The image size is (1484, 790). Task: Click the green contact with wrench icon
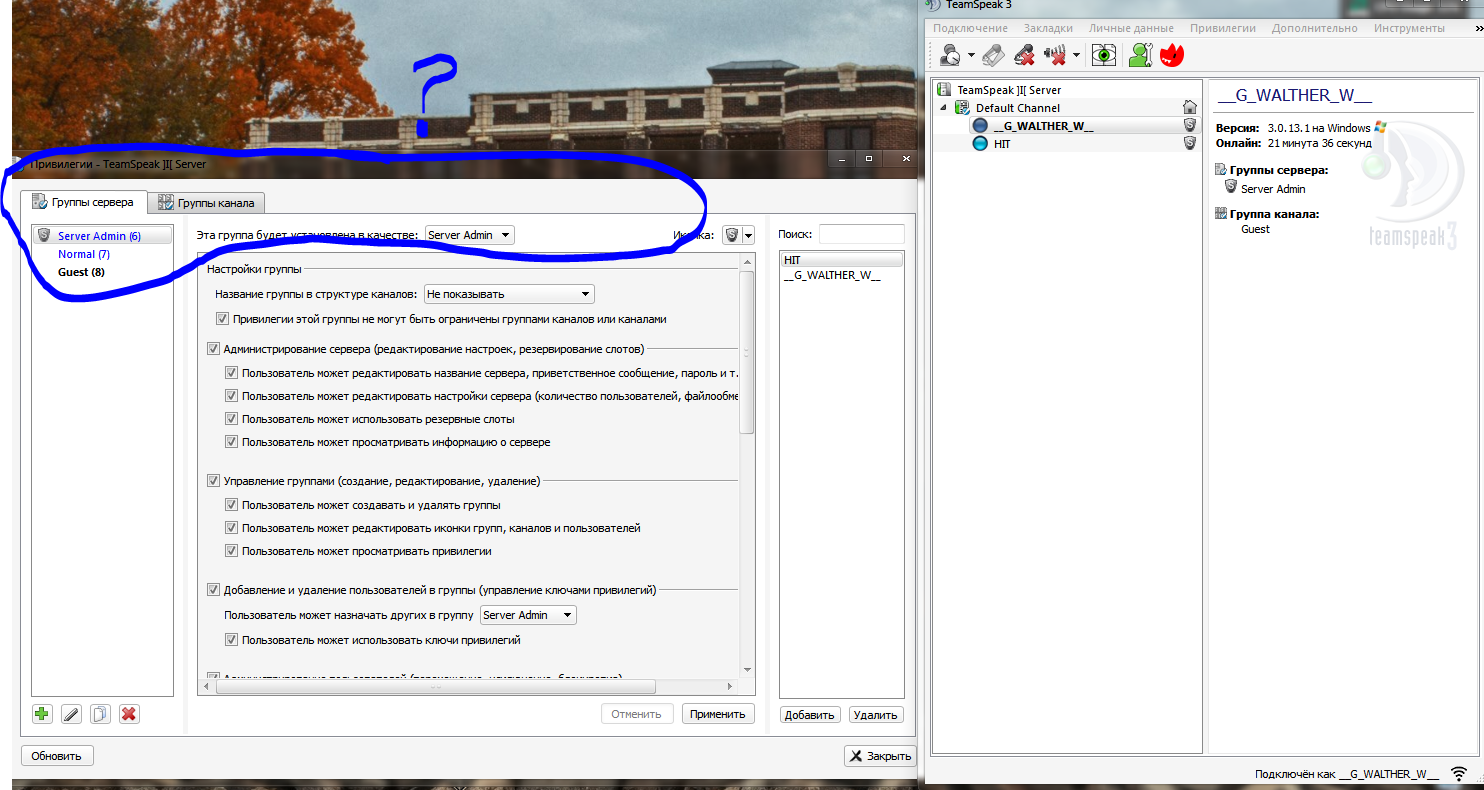(x=1140, y=55)
